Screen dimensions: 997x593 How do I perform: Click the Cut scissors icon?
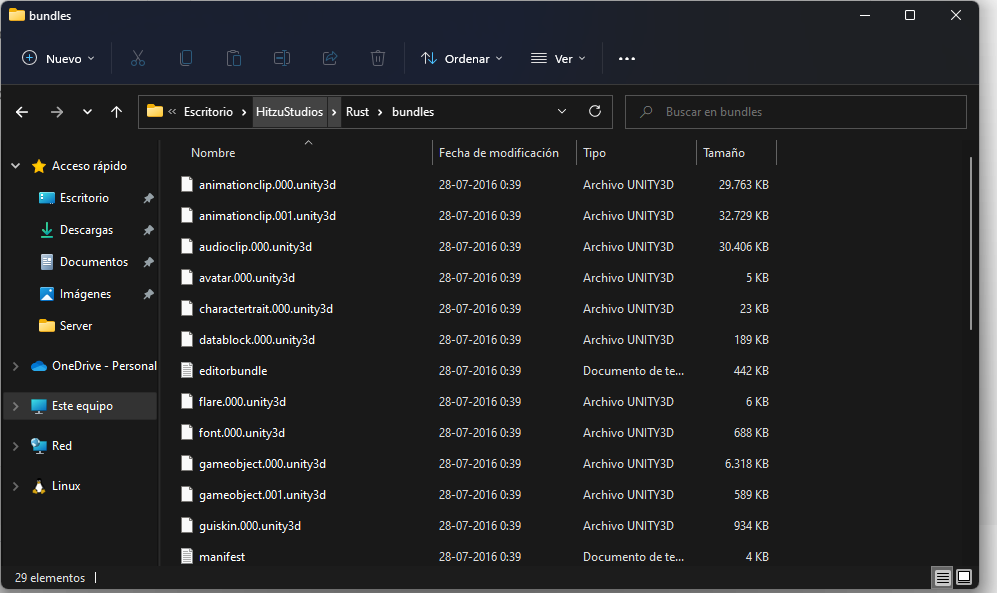(x=138, y=58)
